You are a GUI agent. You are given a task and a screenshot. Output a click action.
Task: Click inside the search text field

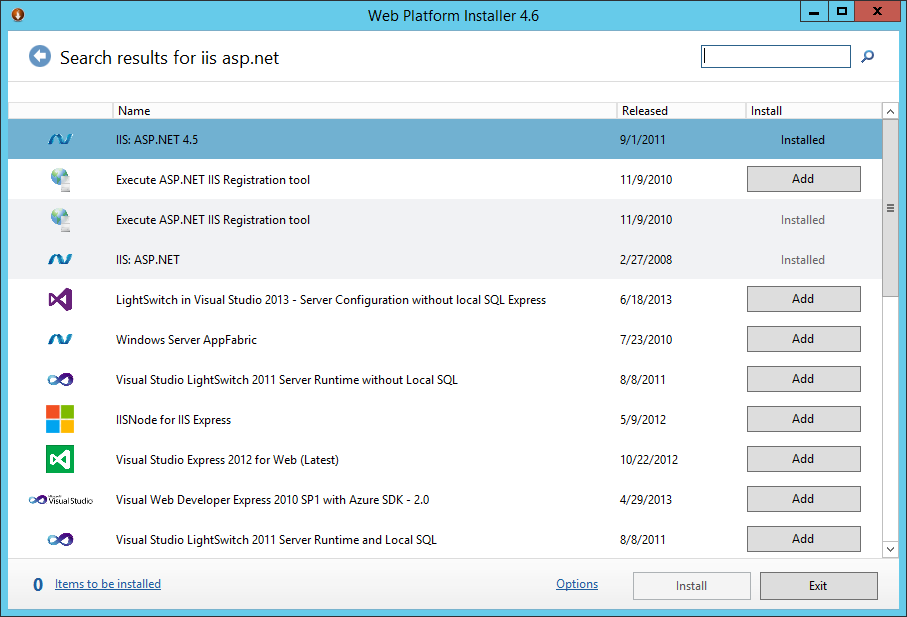[776, 56]
